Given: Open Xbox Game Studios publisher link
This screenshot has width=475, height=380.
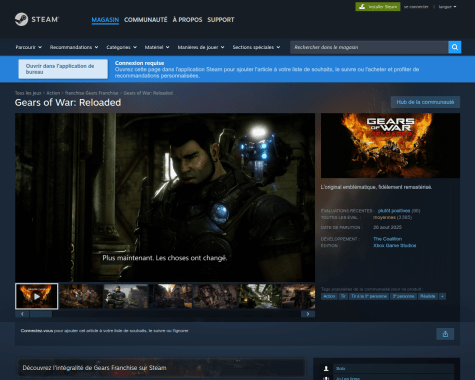Looking at the screenshot, I should pos(395,246).
